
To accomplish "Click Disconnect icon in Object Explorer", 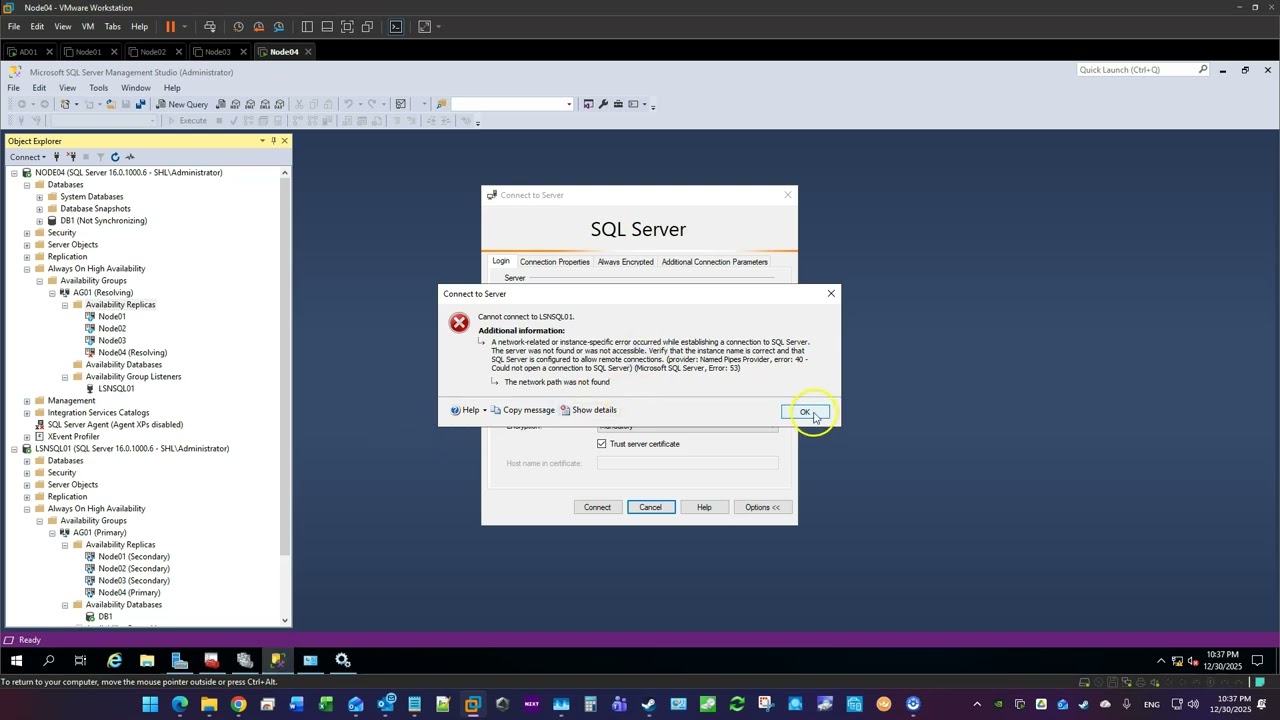I will pos(71,157).
